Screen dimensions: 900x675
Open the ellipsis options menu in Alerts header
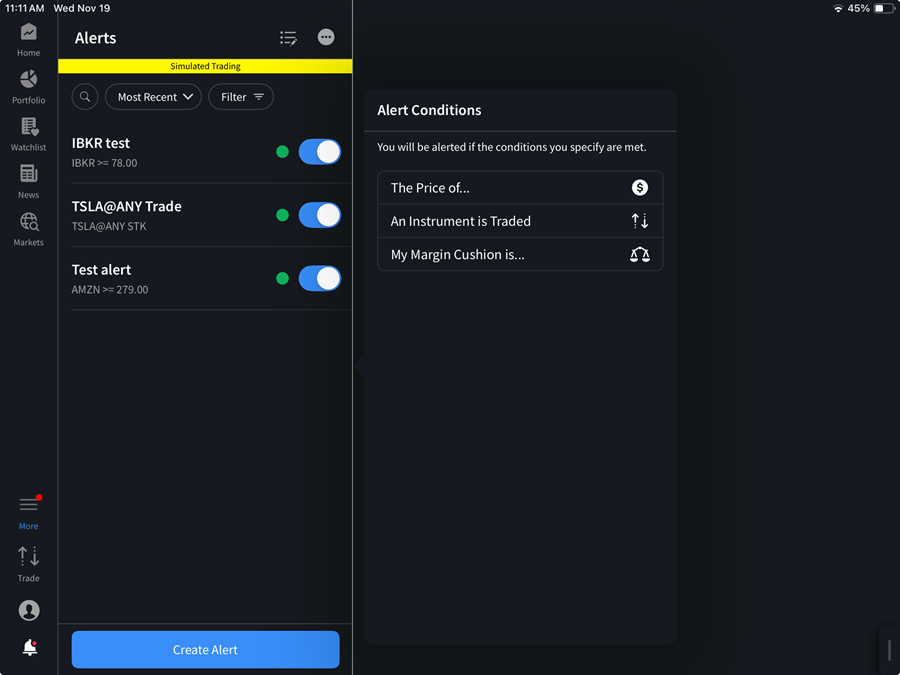(325, 37)
